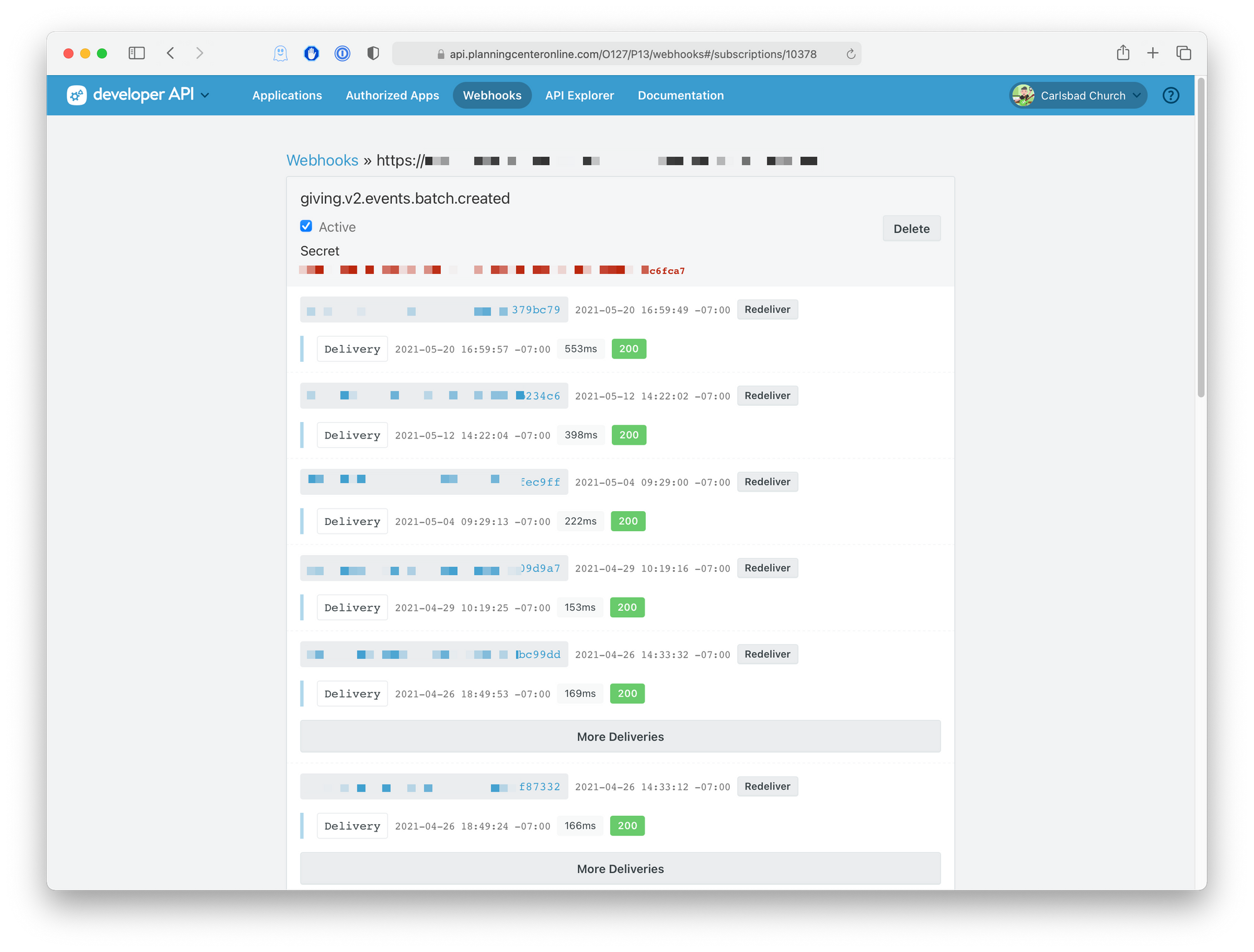Click the Ghostery ghost extension icon
This screenshot has width=1254, height=952.
(280, 54)
